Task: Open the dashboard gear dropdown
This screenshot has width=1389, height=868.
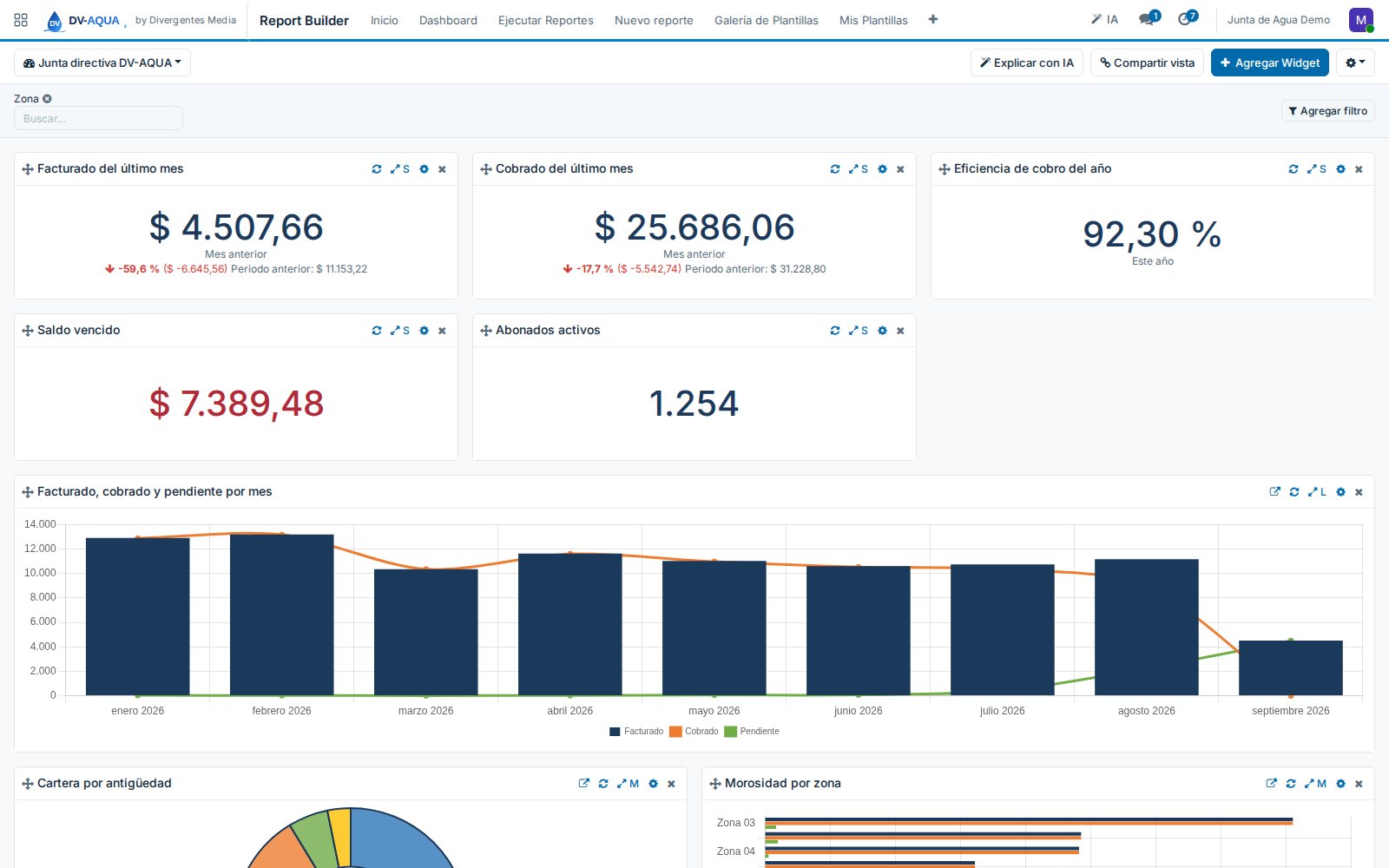Action: (1355, 62)
